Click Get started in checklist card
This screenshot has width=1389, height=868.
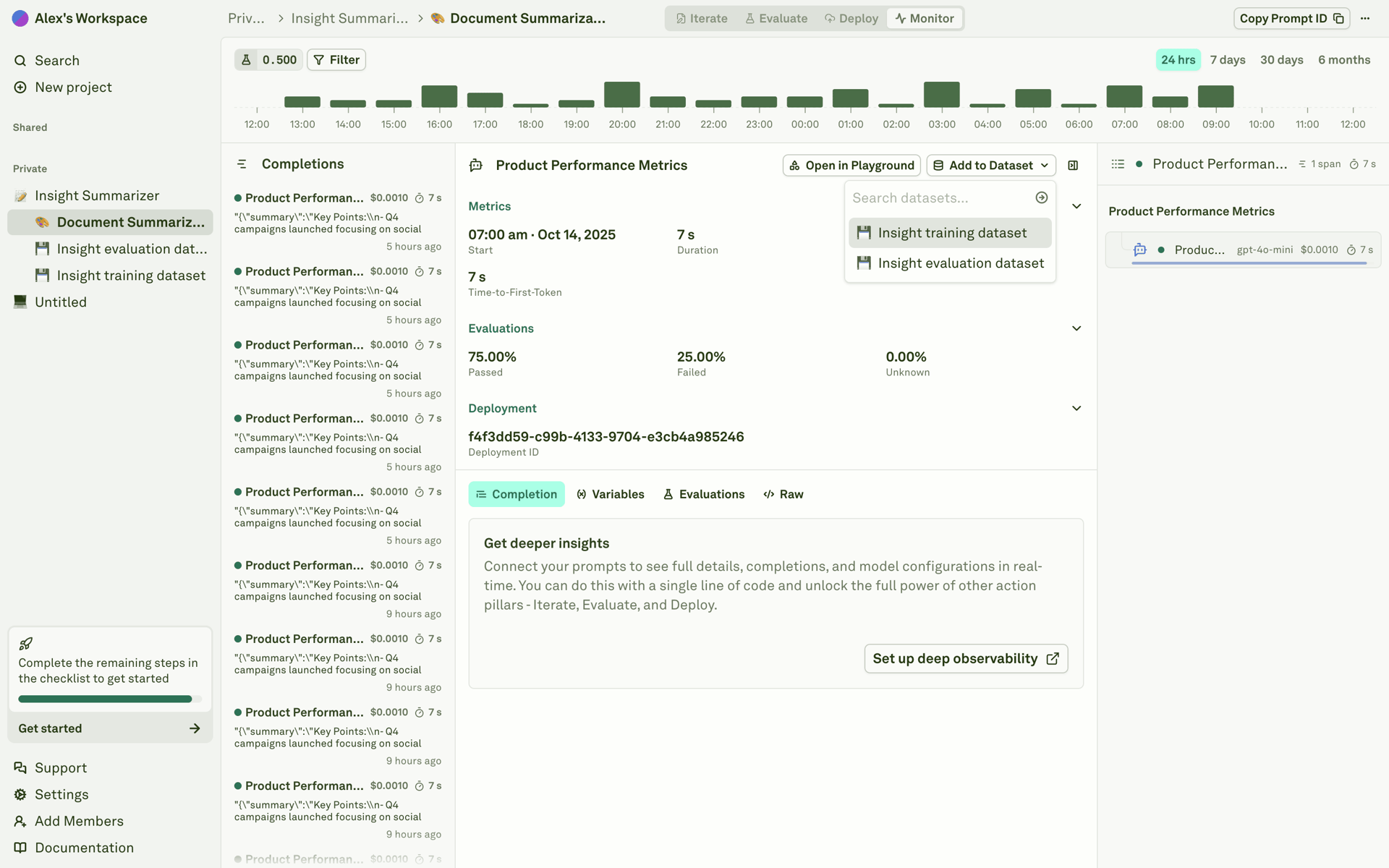click(110, 728)
